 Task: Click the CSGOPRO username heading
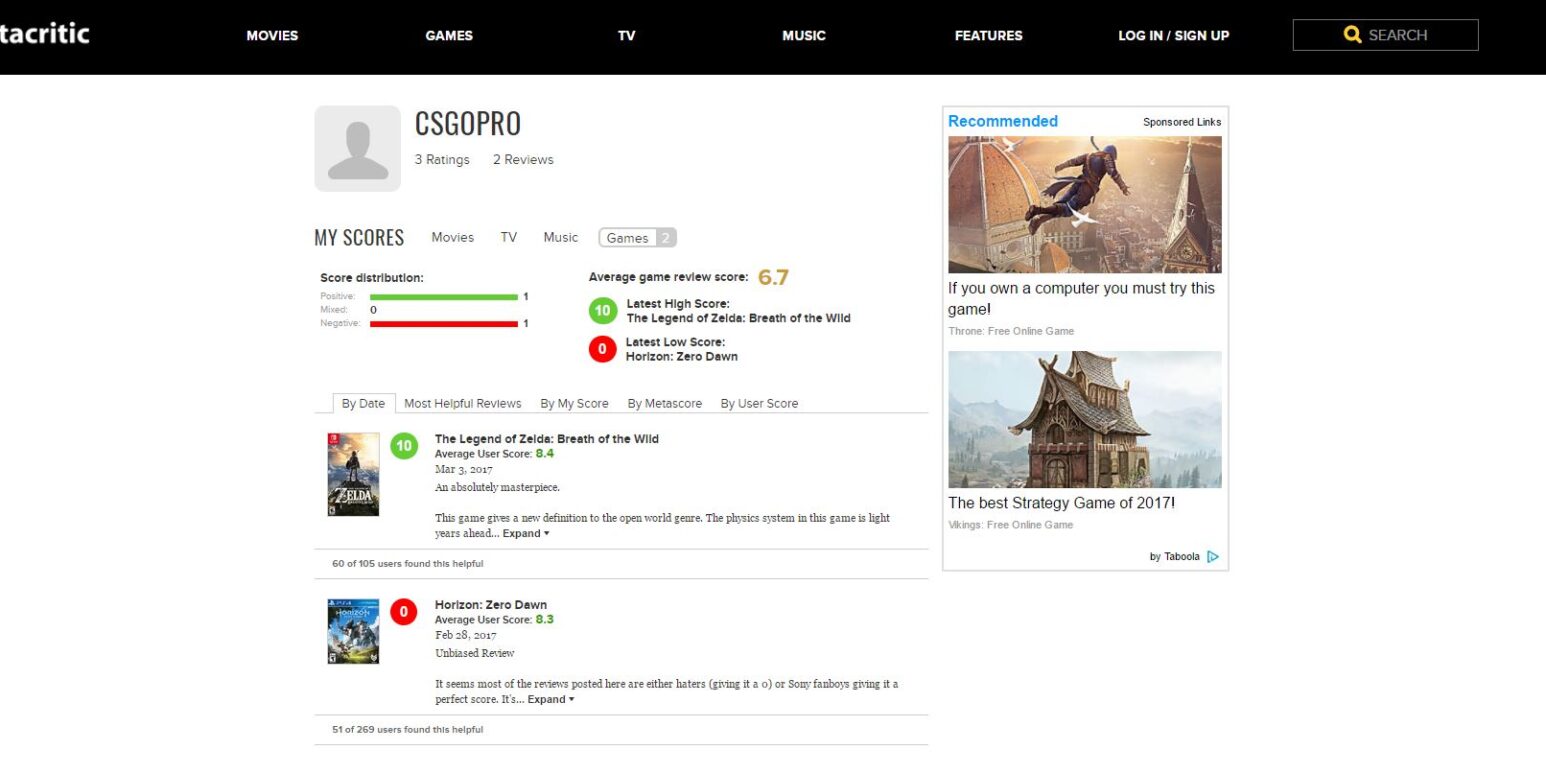(468, 124)
